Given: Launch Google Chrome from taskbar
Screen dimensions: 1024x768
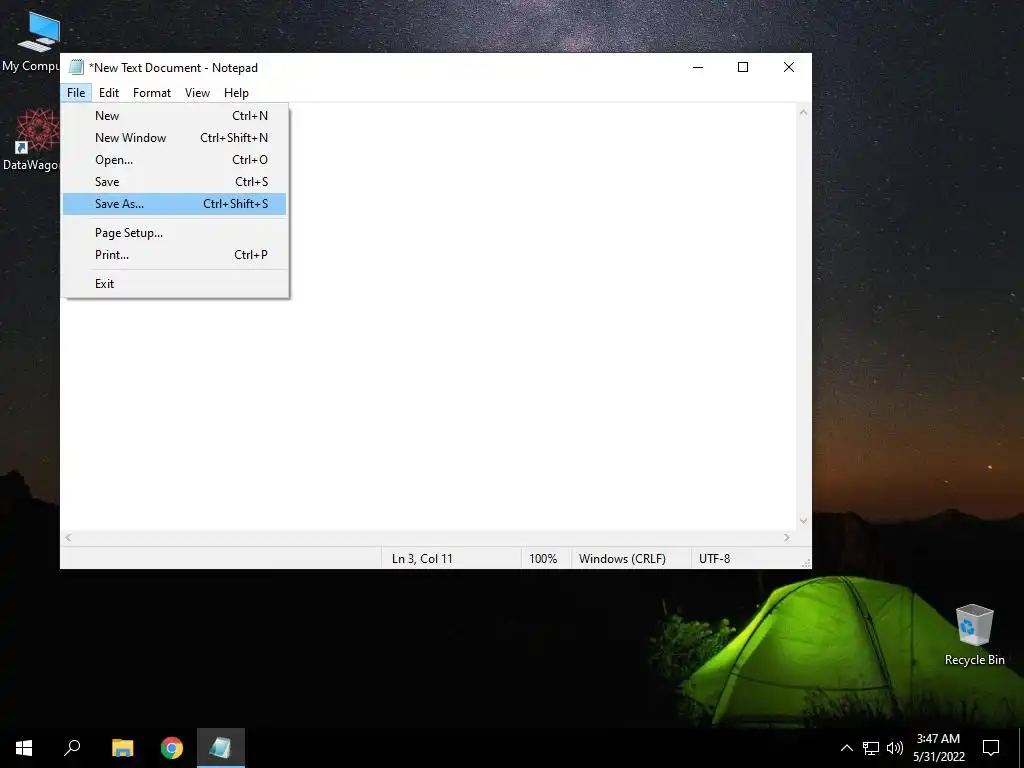Looking at the screenshot, I should click(x=172, y=748).
